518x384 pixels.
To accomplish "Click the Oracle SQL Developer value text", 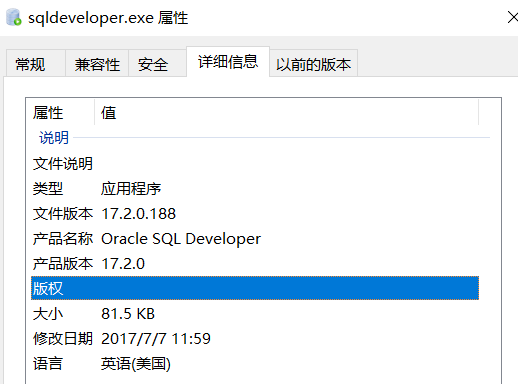I will [x=181, y=239].
